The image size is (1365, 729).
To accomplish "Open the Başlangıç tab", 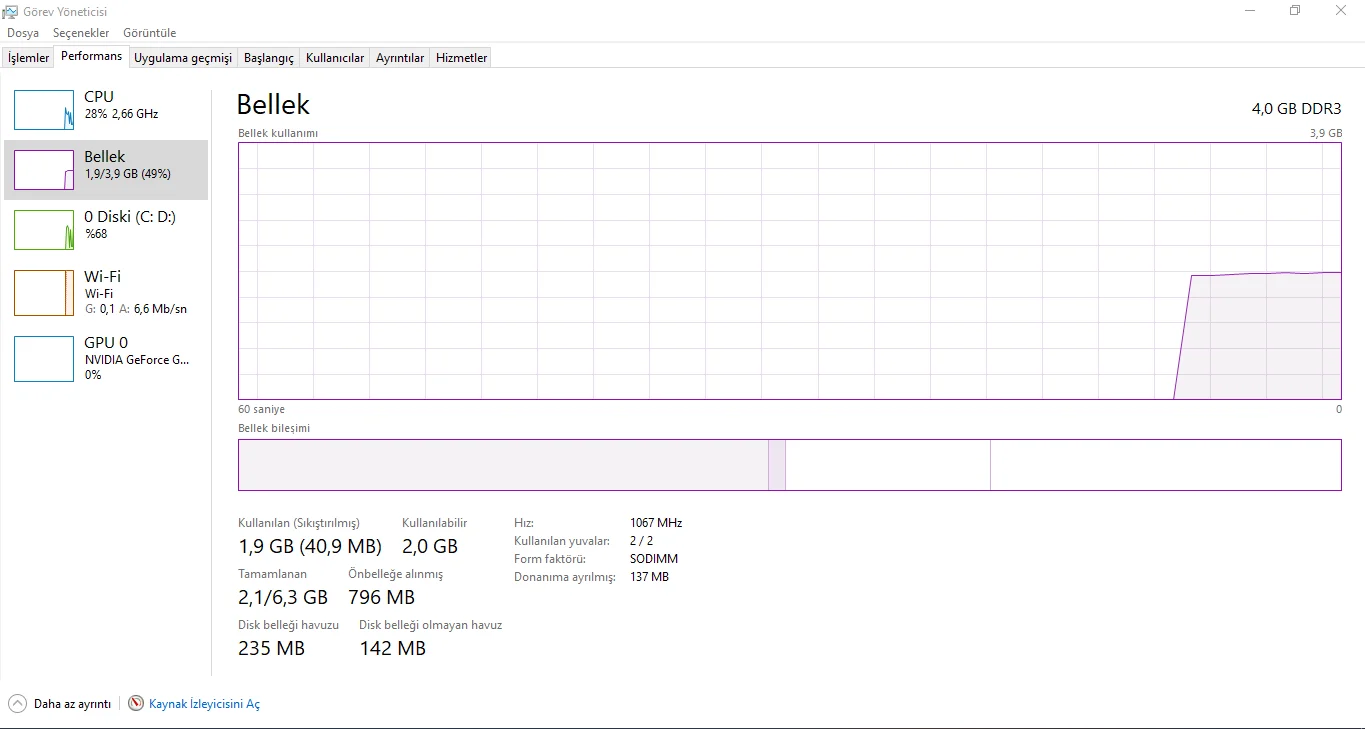I will click(x=268, y=57).
